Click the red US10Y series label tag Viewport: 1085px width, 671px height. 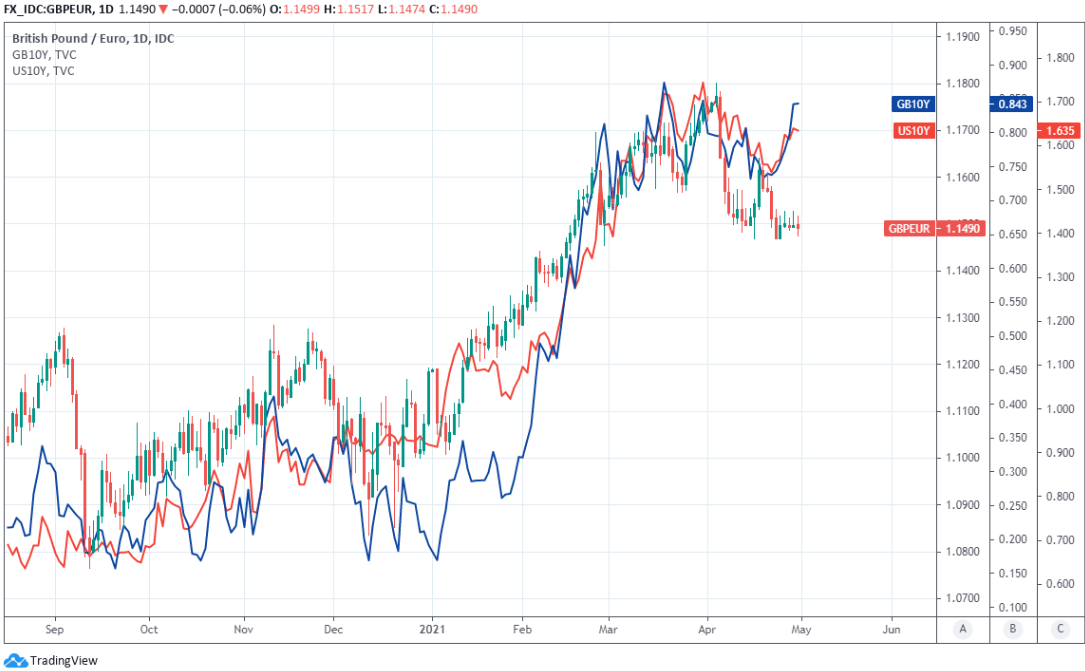pos(912,130)
